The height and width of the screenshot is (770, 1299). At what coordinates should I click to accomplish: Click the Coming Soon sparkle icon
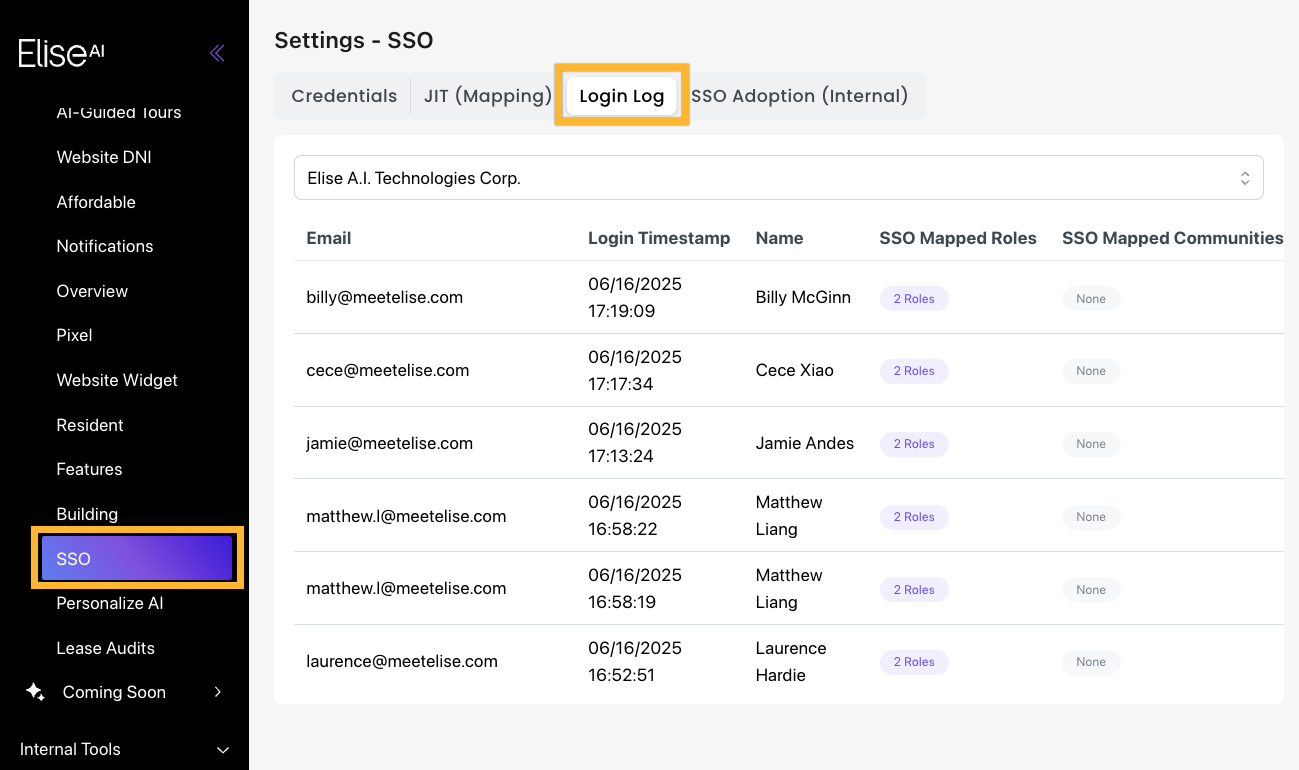tap(35, 692)
